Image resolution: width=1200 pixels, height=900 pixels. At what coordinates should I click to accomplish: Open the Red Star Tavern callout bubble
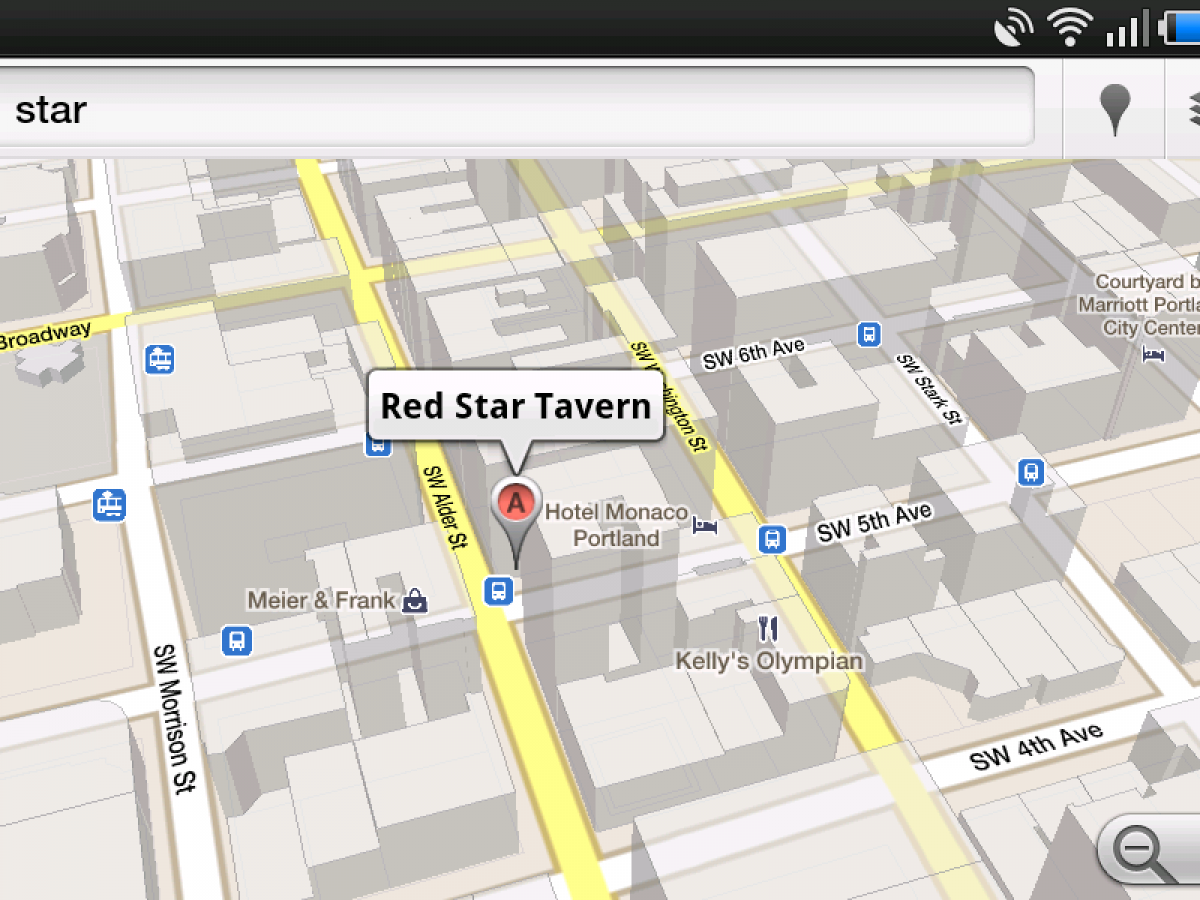(x=516, y=406)
